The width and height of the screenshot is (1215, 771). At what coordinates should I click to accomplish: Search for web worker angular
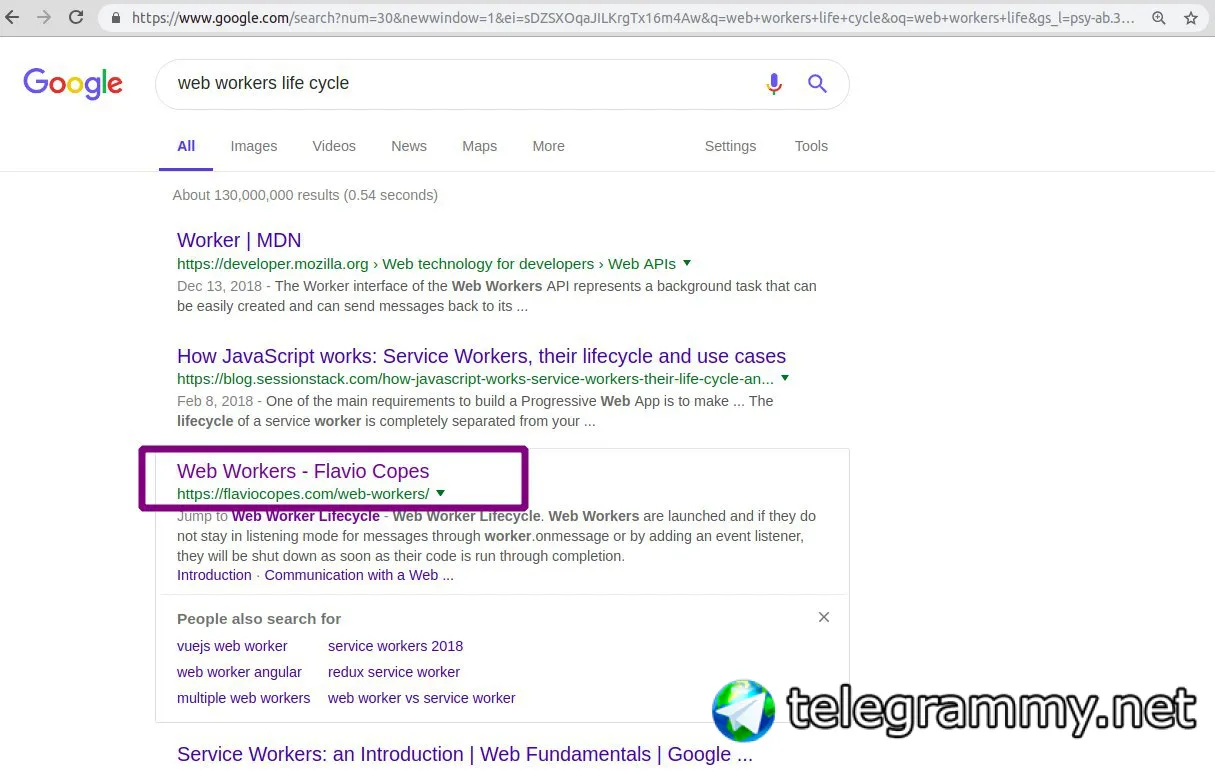pyautogui.click(x=239, y=672)
